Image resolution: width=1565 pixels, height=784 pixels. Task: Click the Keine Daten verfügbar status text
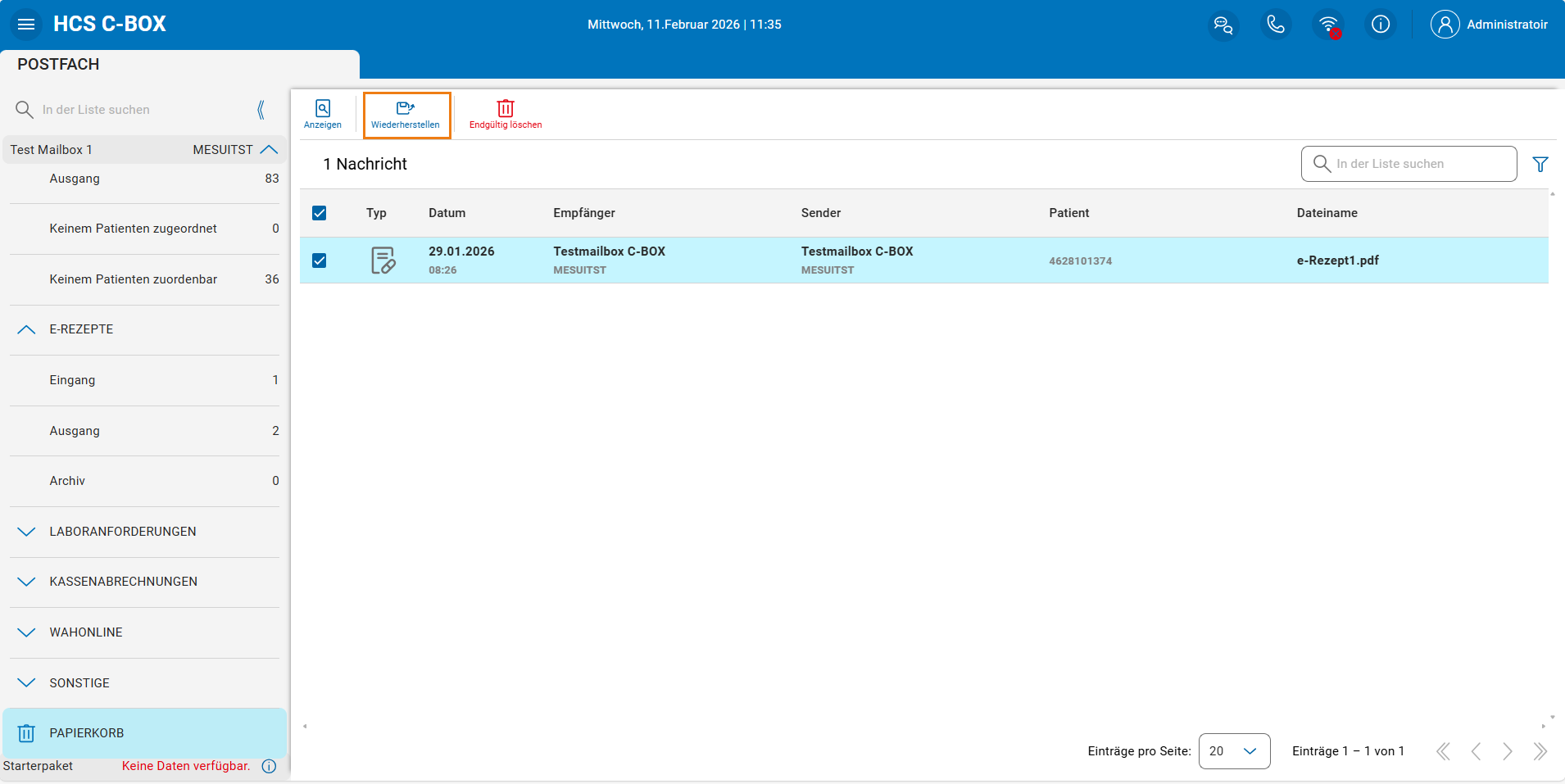(186, 766)
